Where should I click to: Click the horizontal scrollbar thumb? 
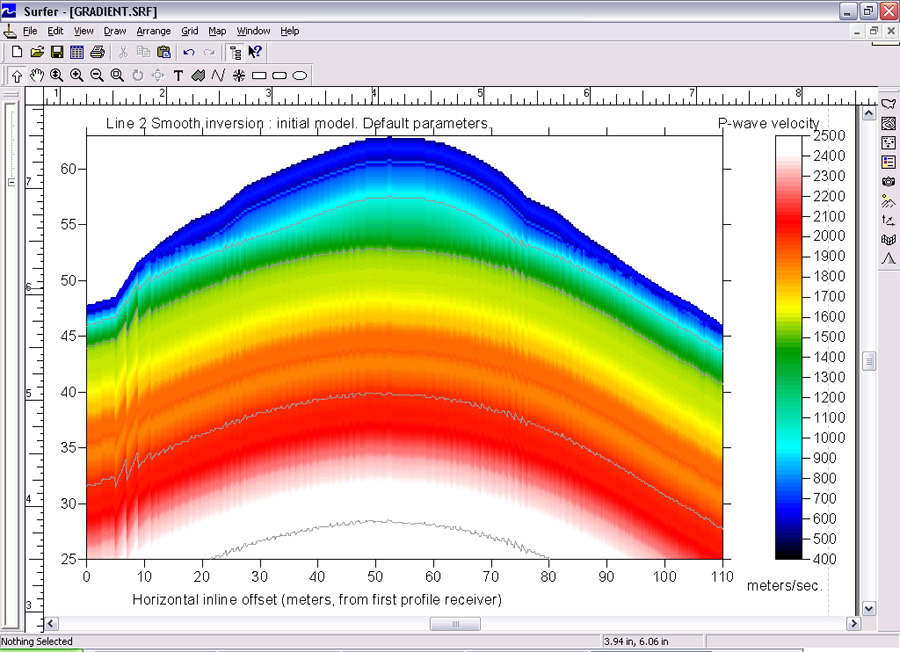(455, 624)
